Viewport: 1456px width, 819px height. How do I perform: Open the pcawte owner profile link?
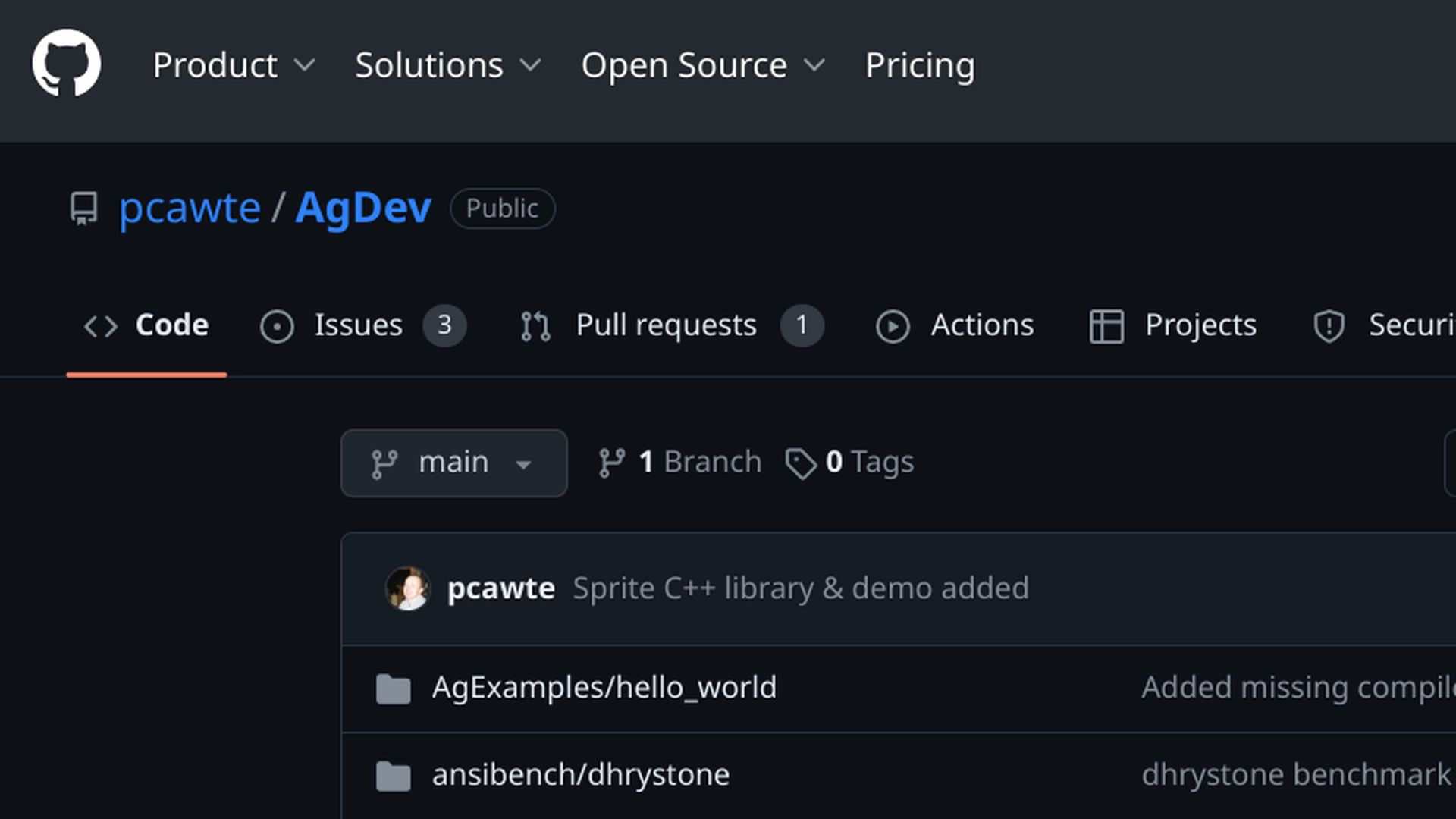[x=190, y=208]
